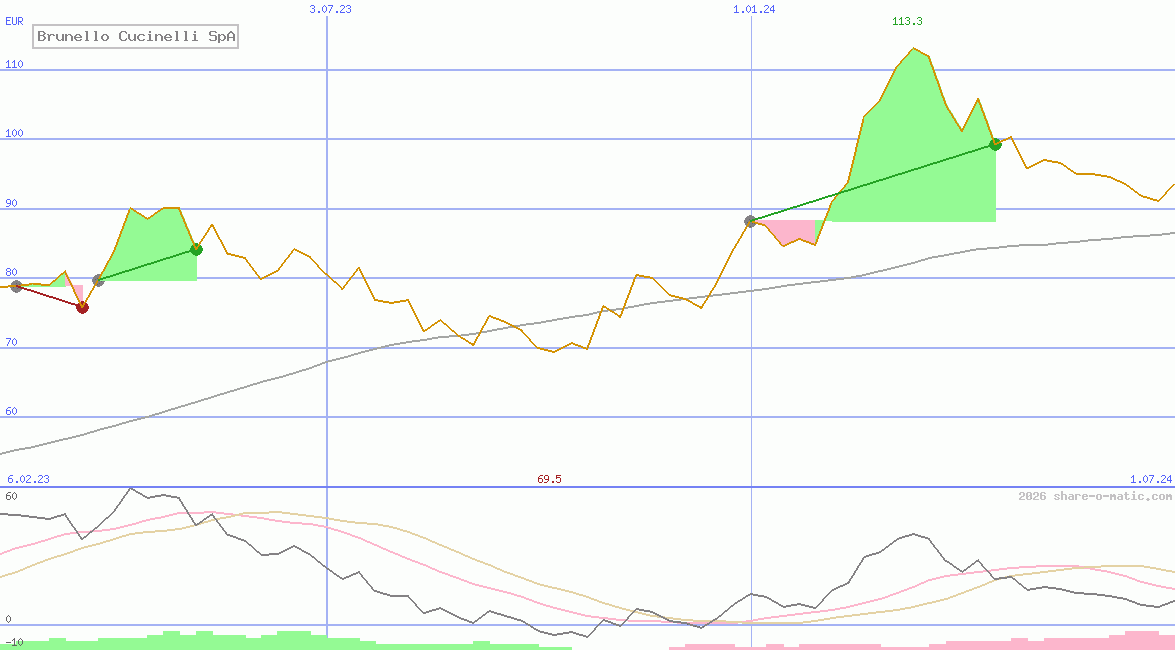1175x650 pixels.
Task: Click the 6.02.23 start date label
Action: (28, 479)
